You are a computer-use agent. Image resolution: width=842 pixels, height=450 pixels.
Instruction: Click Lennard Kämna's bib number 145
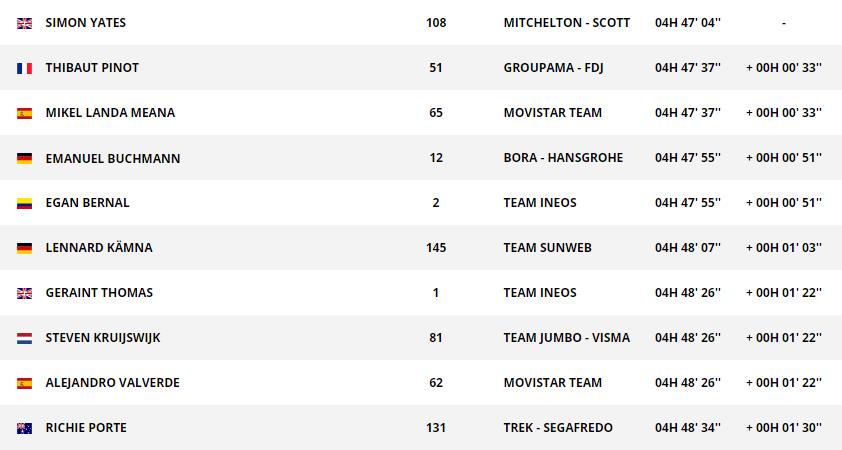pos(436,248)
